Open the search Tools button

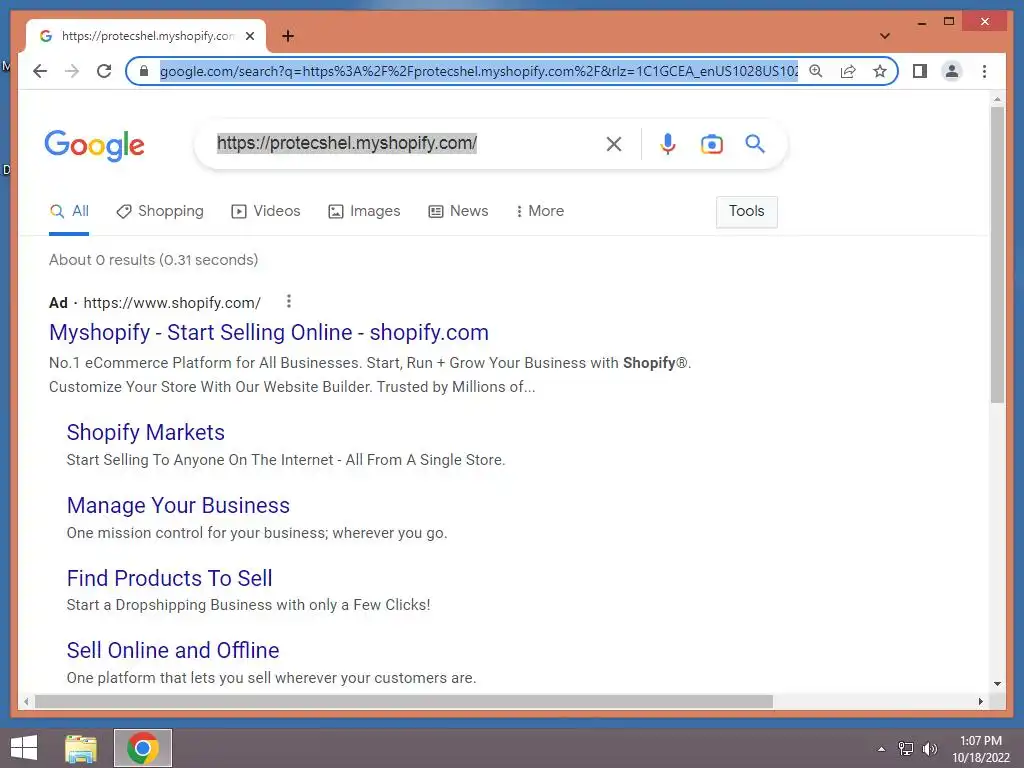click(x=746, y=212)
